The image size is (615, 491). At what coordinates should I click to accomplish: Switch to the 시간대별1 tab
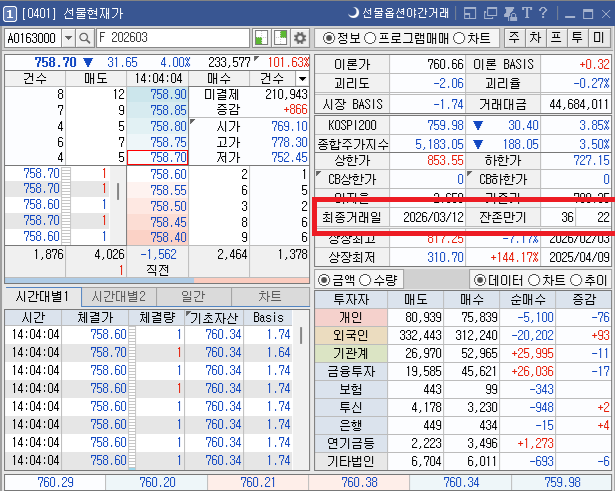tap(42, 296)
